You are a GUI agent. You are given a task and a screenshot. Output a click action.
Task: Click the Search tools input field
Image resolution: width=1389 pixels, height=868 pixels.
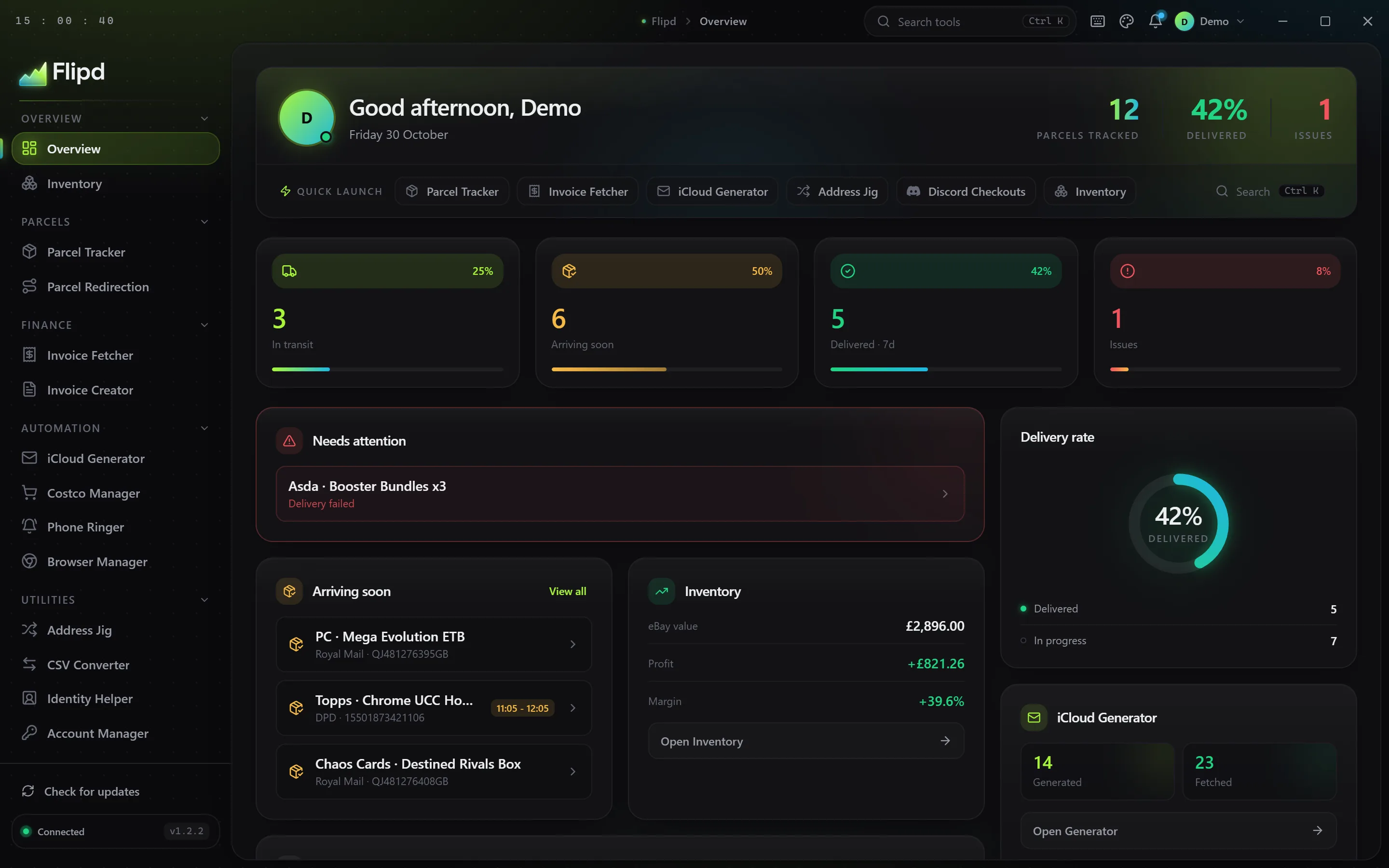click(969, 21)
